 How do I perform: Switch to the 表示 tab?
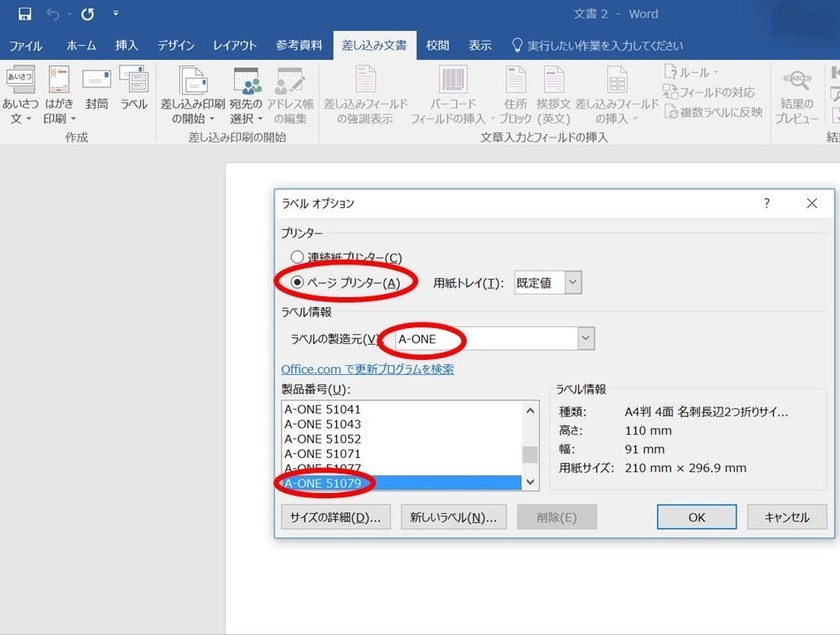point(480,46)
